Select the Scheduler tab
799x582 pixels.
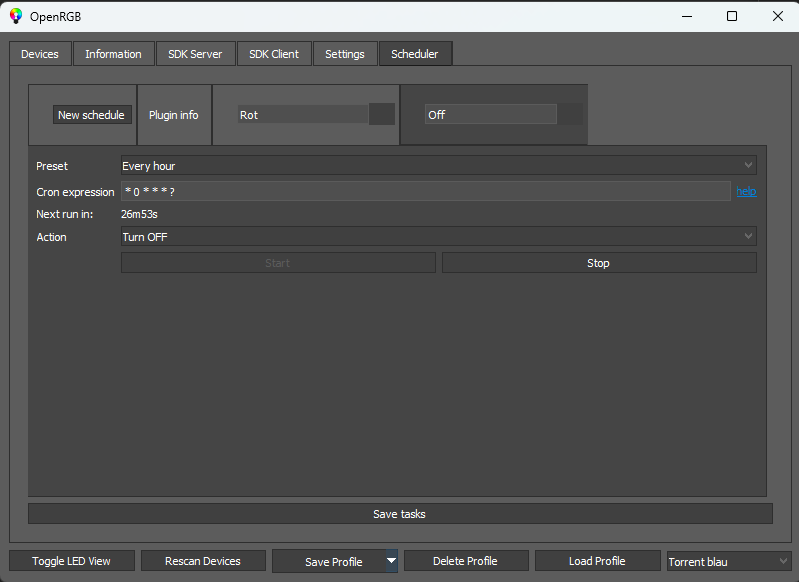[x=415, y=54]
